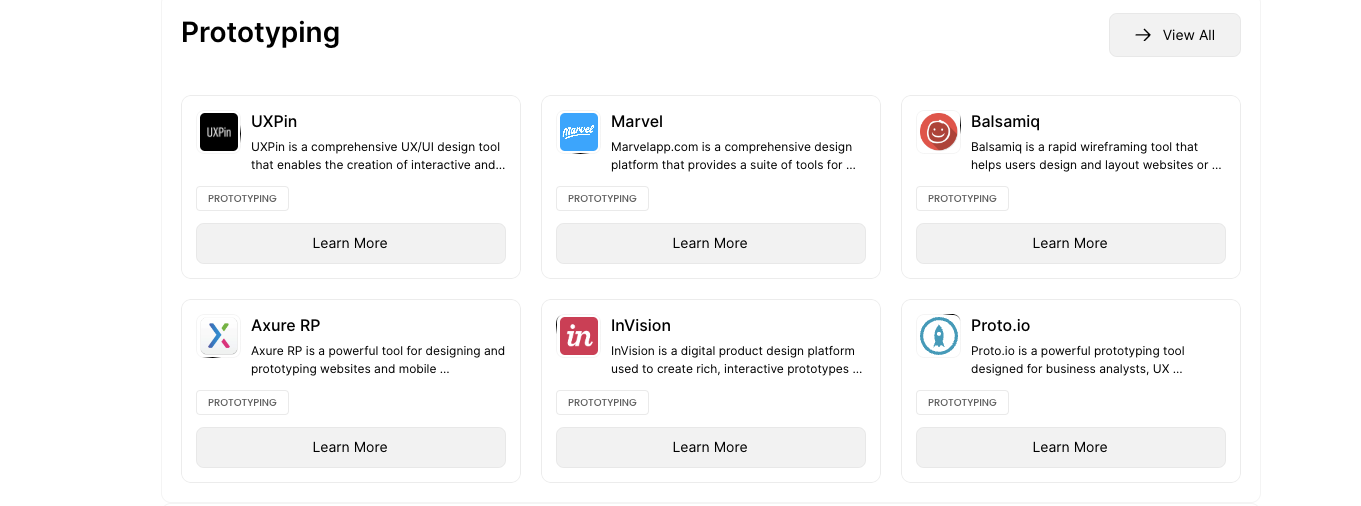This screenshot has height=506, width=1361.
Task: Click the InVision pink logo icon
Action: [x=579, y=336]
